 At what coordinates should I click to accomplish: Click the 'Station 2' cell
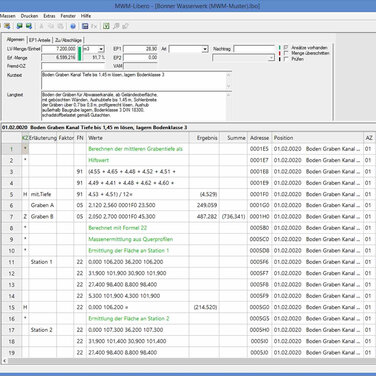[x=42, y=330]
